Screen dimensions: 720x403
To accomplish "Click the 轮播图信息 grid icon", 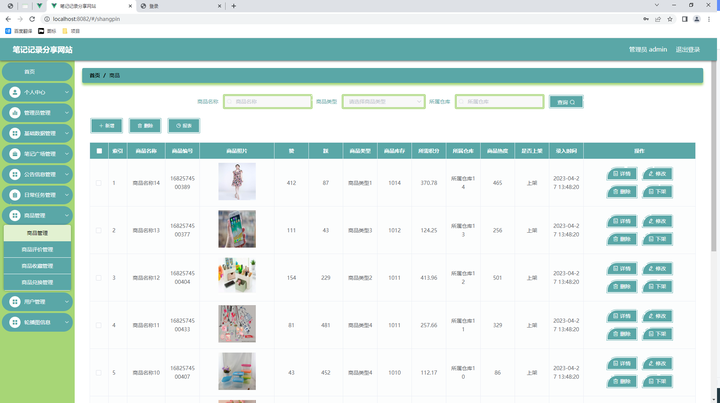I will (x=15, y=322).
